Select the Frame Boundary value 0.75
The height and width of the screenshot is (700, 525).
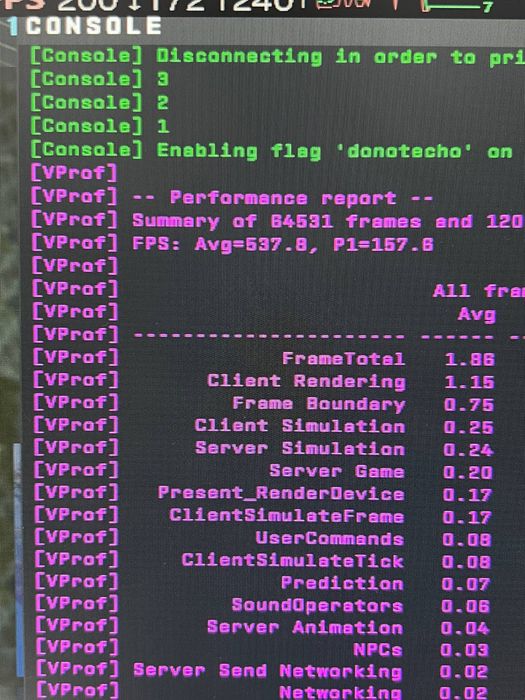469,404
